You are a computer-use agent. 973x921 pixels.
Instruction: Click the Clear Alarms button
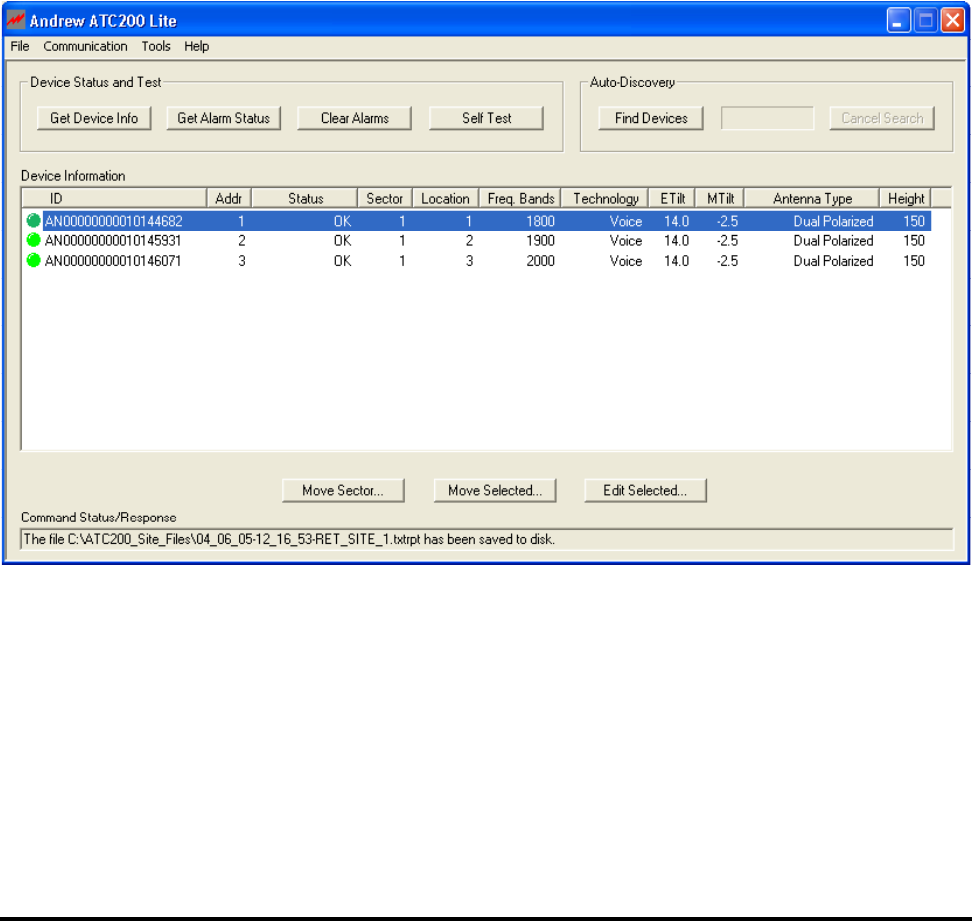pos(354,118)
